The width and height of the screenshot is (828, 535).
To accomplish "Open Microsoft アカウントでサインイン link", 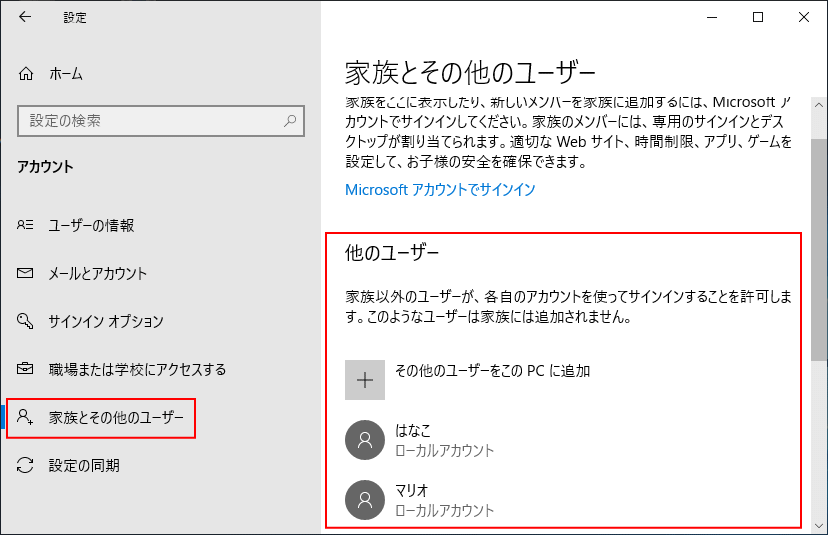I will 440,189.
